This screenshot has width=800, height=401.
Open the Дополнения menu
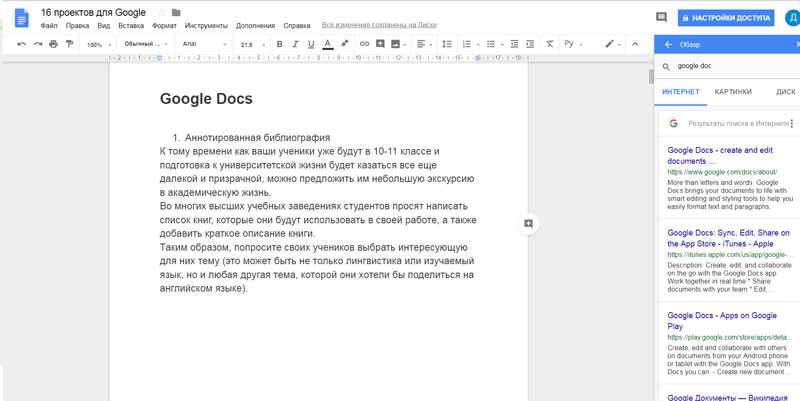(256, 26)
